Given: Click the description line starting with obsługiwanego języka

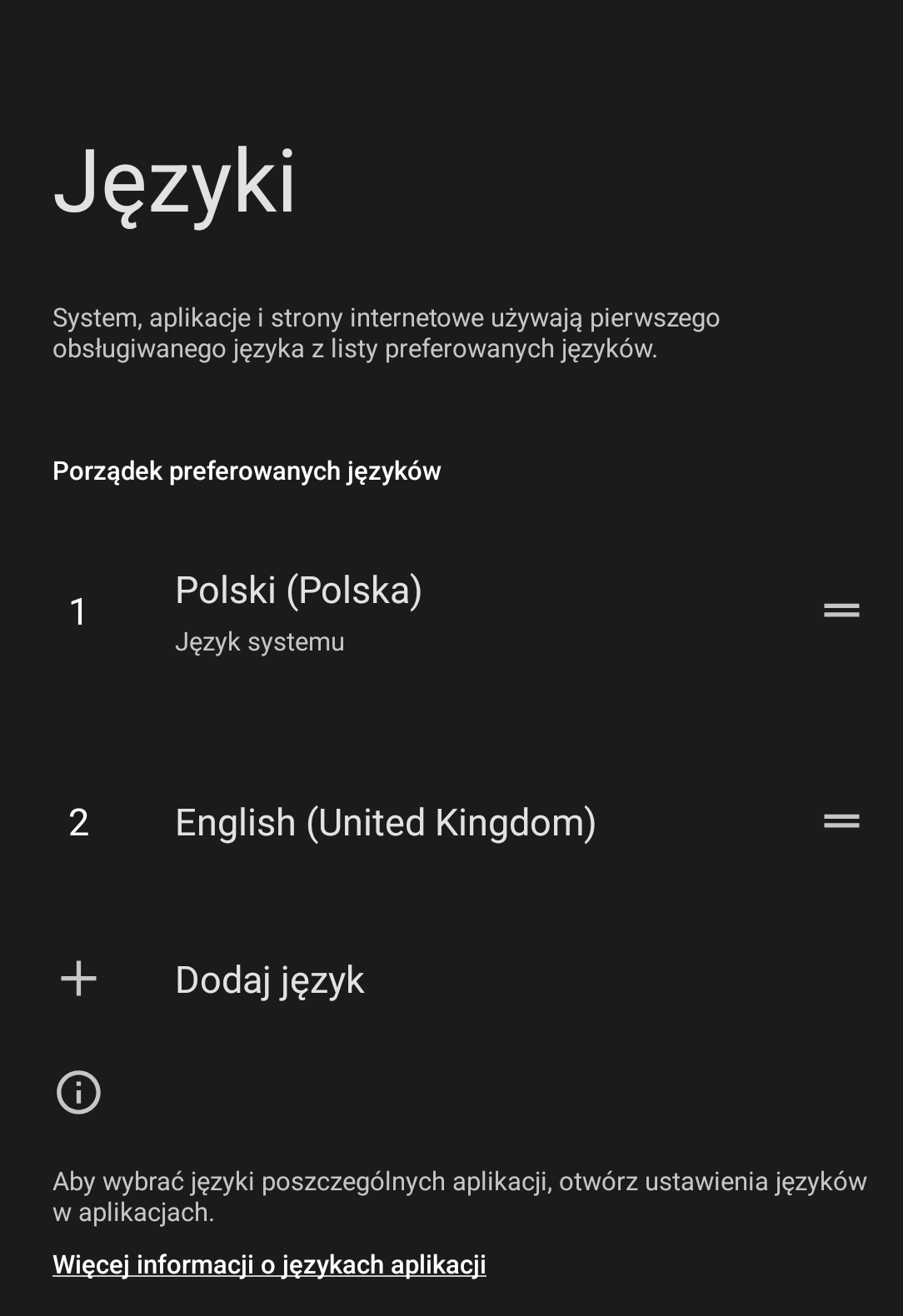Looking at the screenshot, I should pyautogui.click(x=355, y=349).
